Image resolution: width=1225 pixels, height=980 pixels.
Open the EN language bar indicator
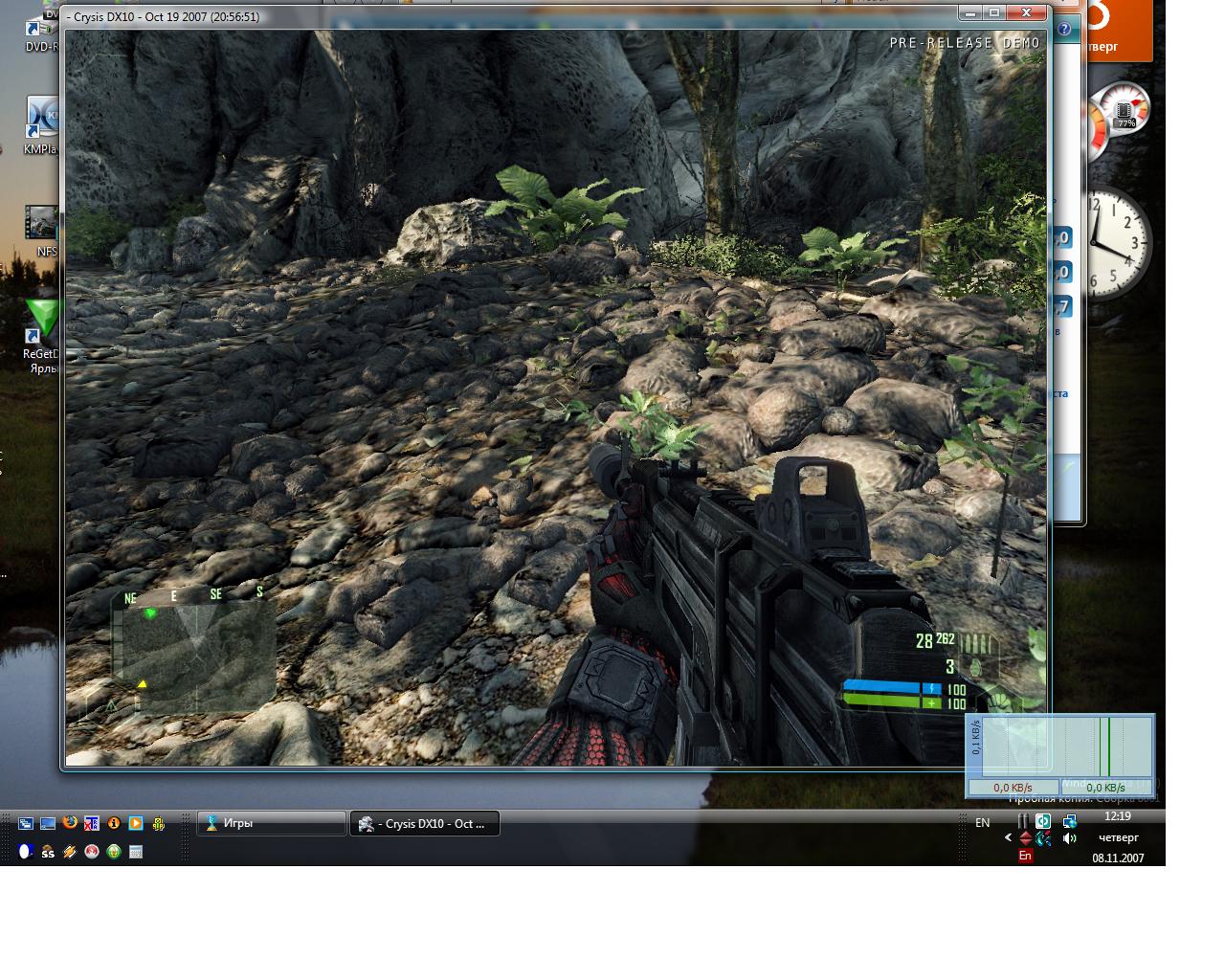[982, 823]
